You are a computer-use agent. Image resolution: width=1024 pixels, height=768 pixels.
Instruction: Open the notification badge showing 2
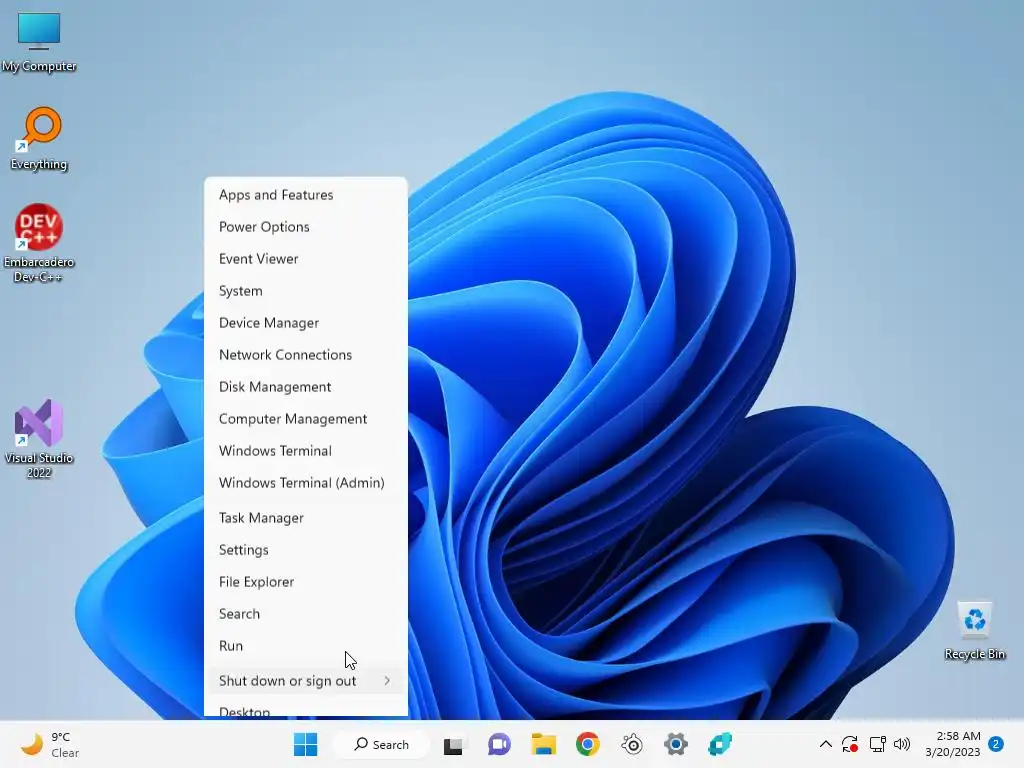click(996, 744)
